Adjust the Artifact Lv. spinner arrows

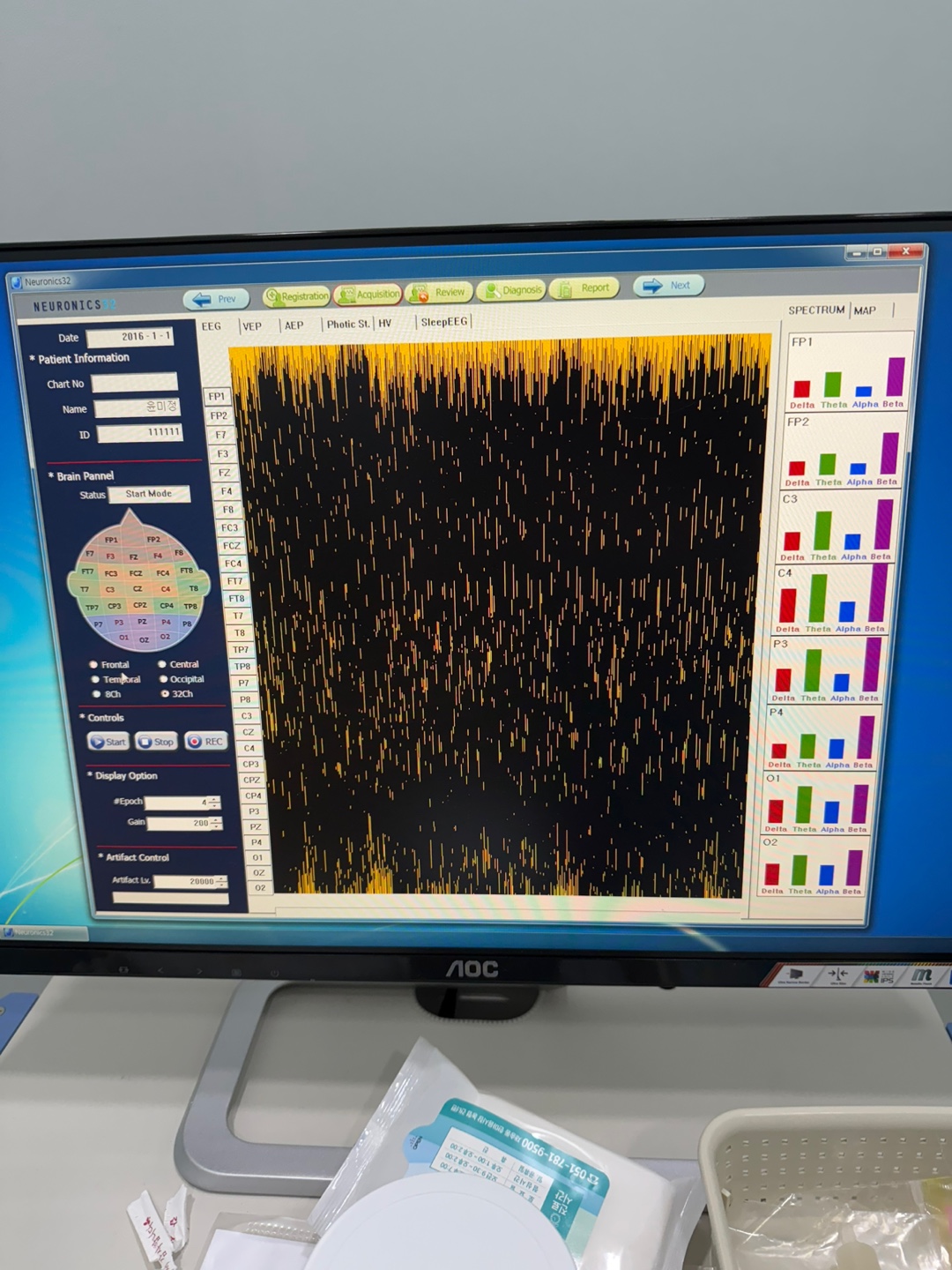point(221,881)
